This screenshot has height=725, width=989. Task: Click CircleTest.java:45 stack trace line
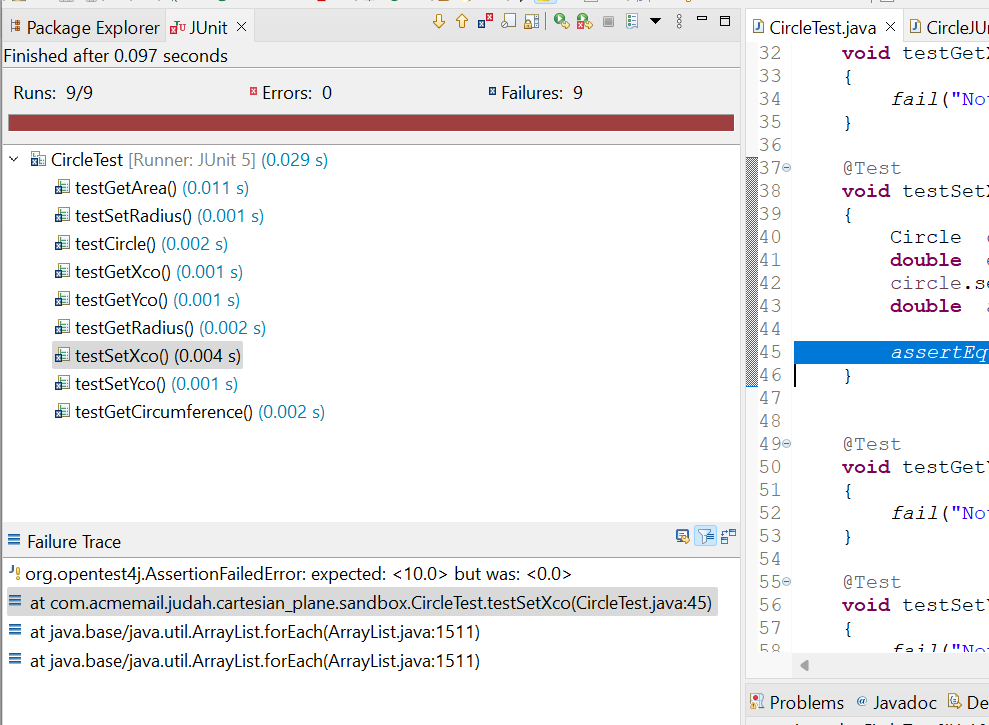[370, 603]
